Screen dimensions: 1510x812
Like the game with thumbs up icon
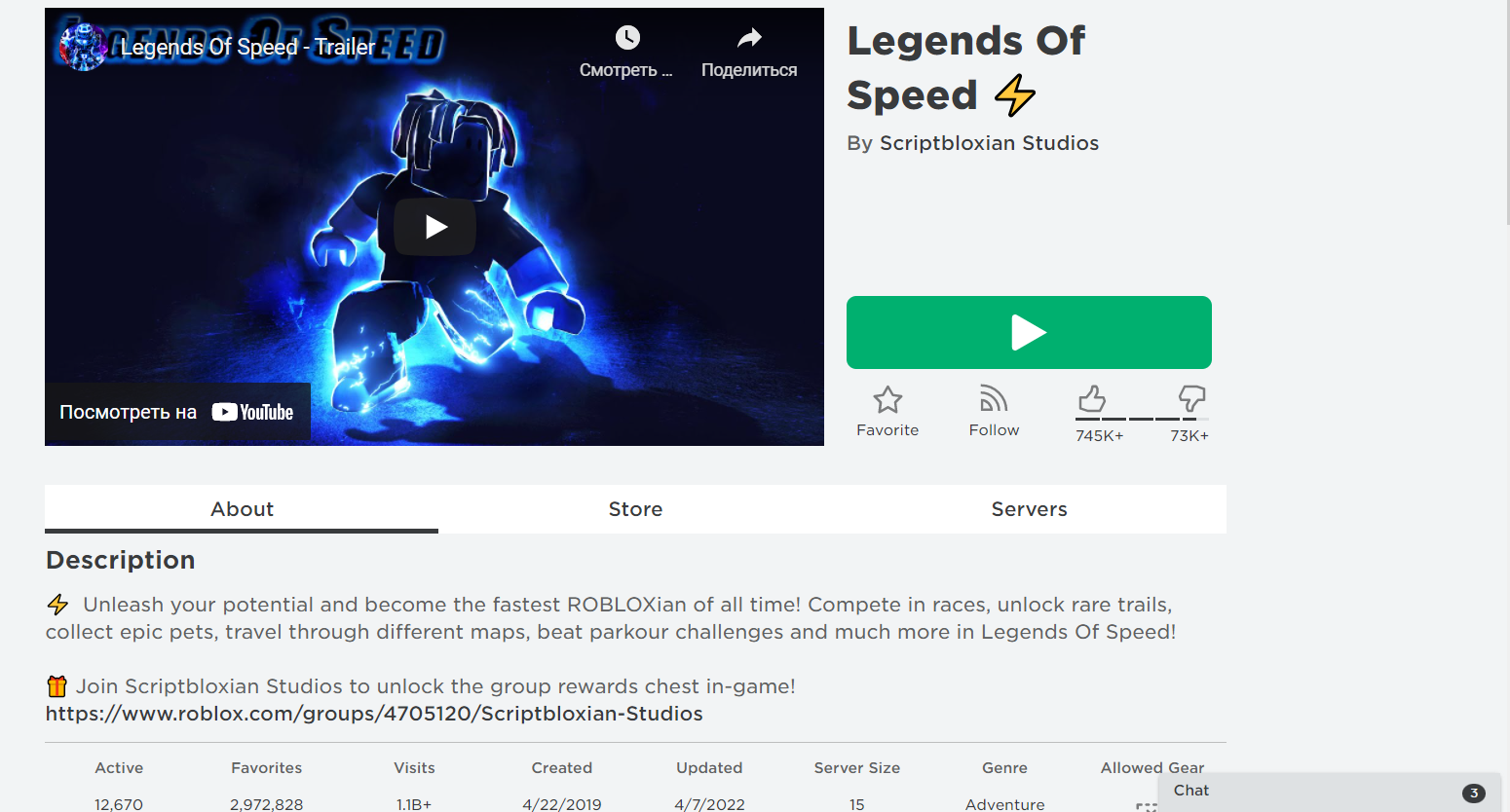pos(1092,399)
